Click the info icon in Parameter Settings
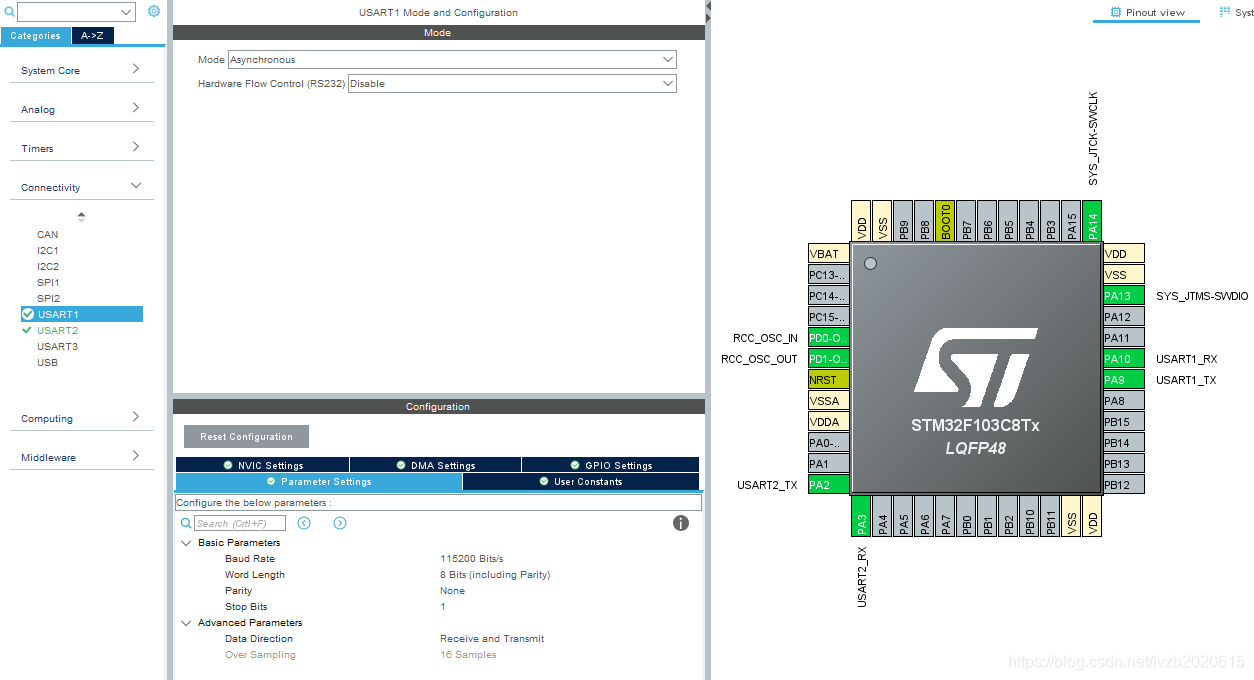Image resolution: width=1254 pixels, height=680 pixels. pyautogui.click(x=681, y=523)
